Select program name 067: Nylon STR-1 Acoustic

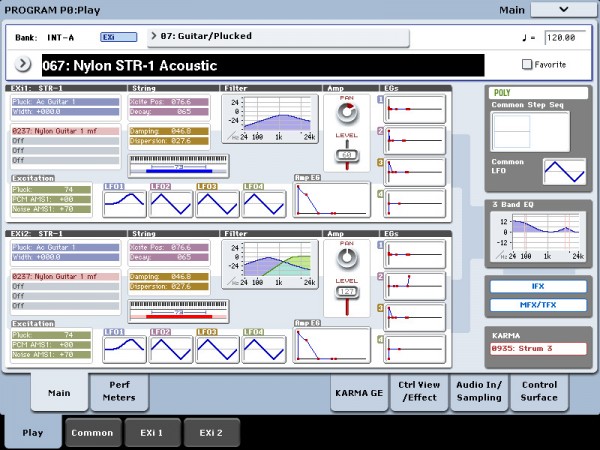(263, 65)
